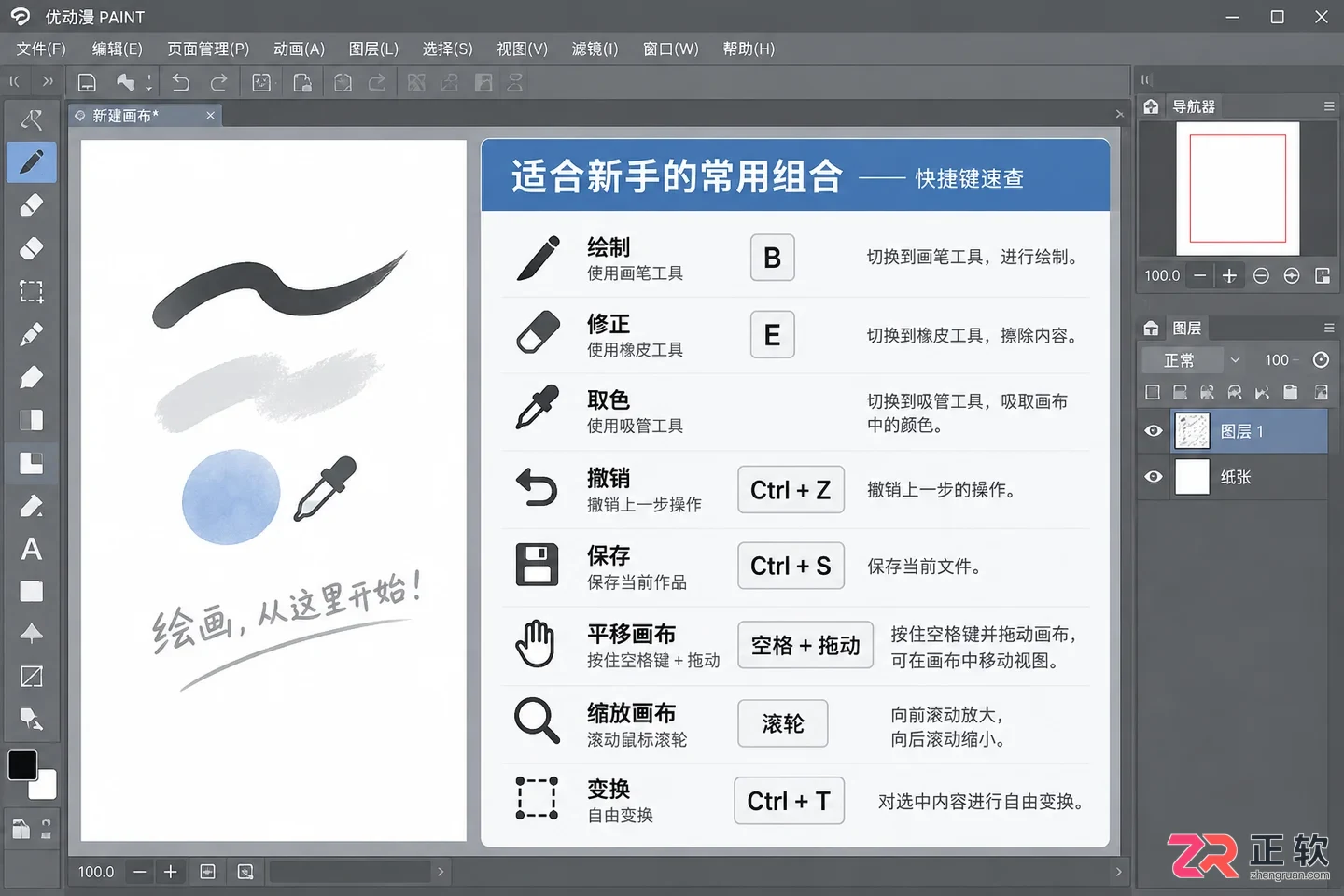This screenshot has width=1344, height=896.
Task: Click the Undo arrow in top toolbar
Action: (x=180, y=83)
